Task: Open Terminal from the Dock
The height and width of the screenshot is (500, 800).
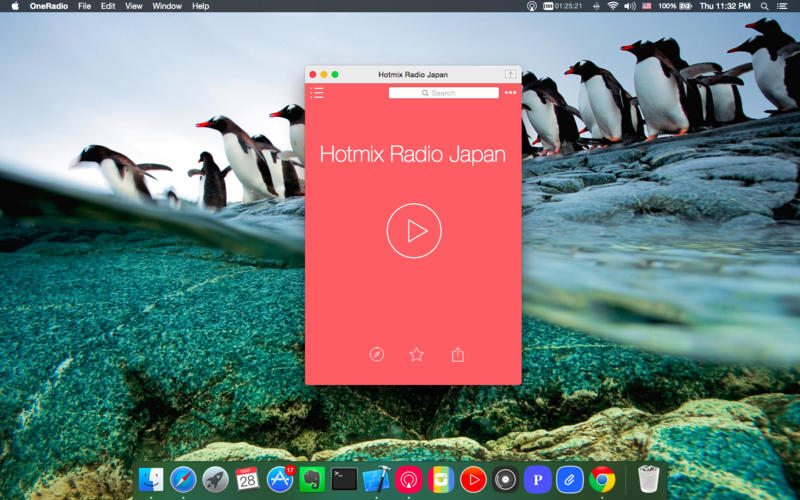Action: click(x=344, y=480)
